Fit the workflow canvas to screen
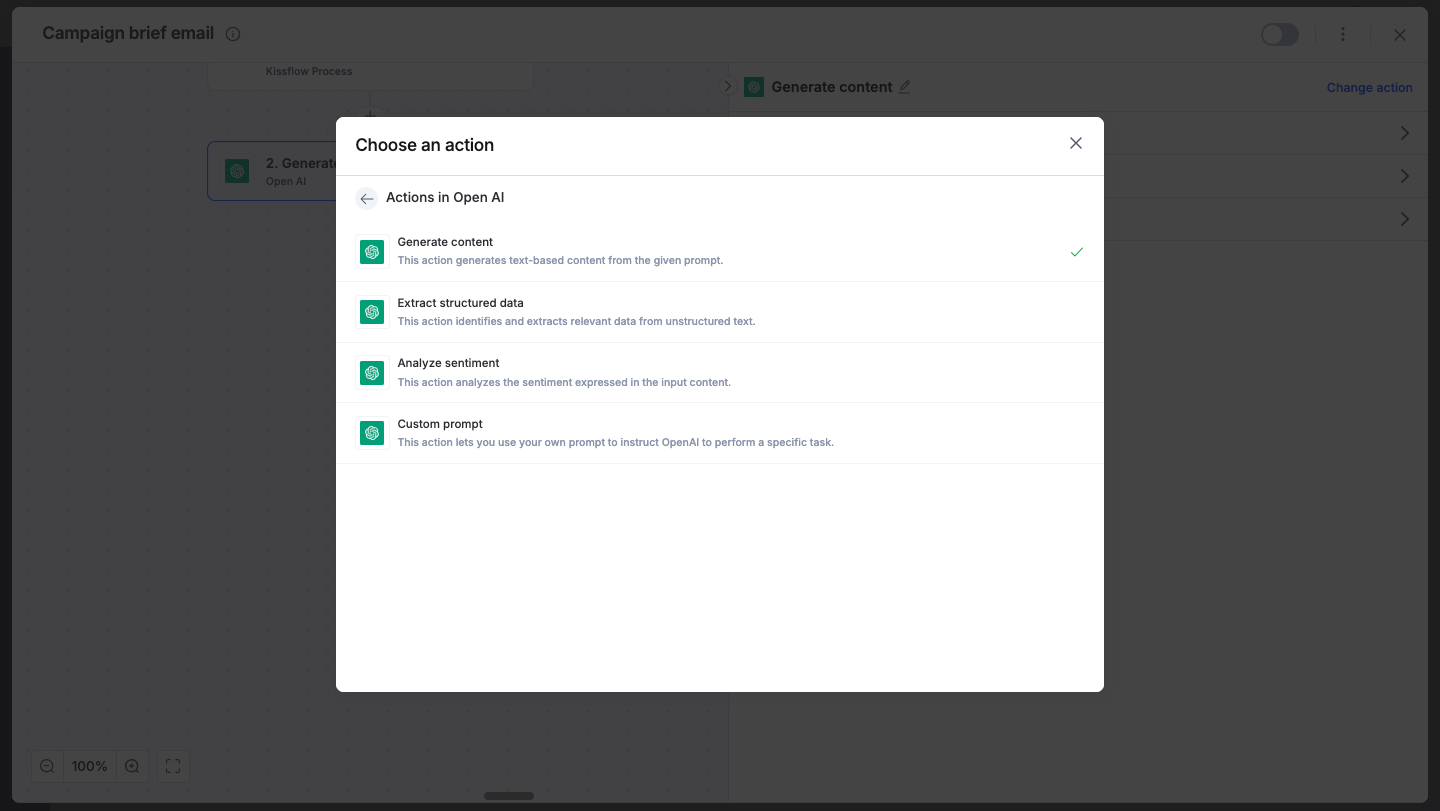This screenshot has height=811, width=1440. click(173, 767)
